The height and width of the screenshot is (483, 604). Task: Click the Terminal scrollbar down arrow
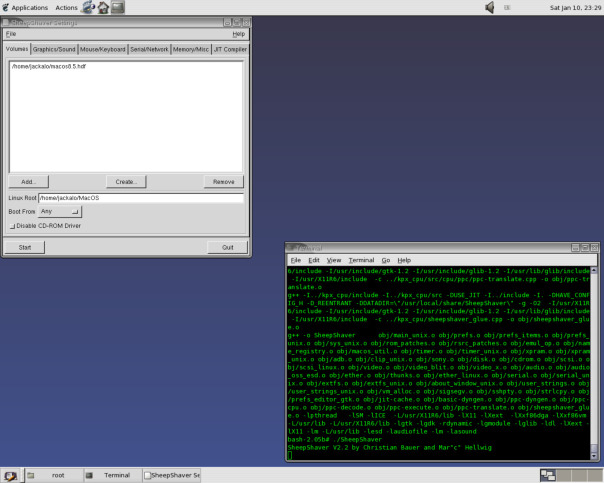click(x=594, y=456)
